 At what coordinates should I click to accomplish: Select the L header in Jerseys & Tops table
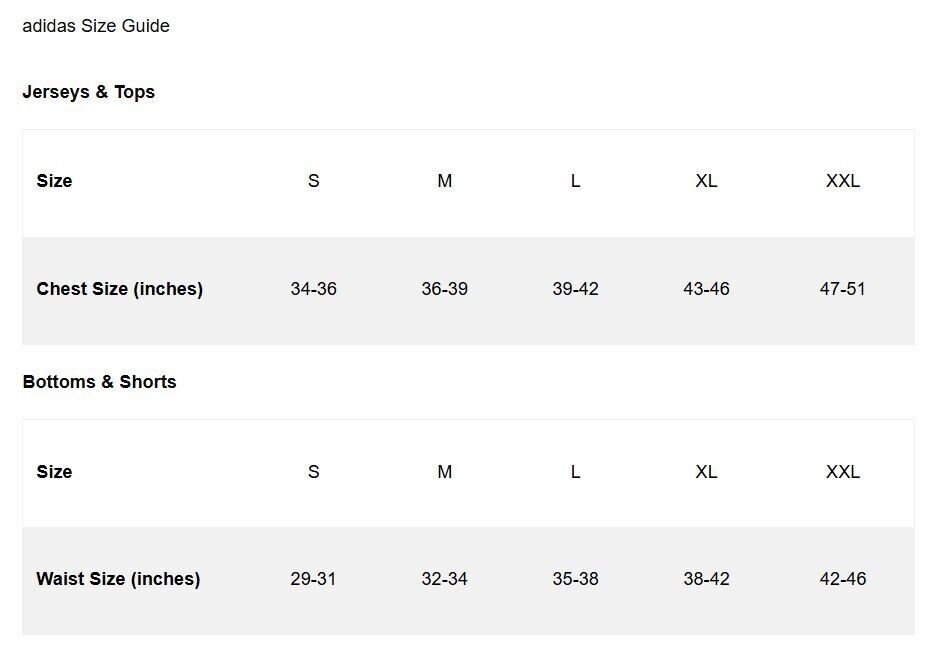[575, 181]
